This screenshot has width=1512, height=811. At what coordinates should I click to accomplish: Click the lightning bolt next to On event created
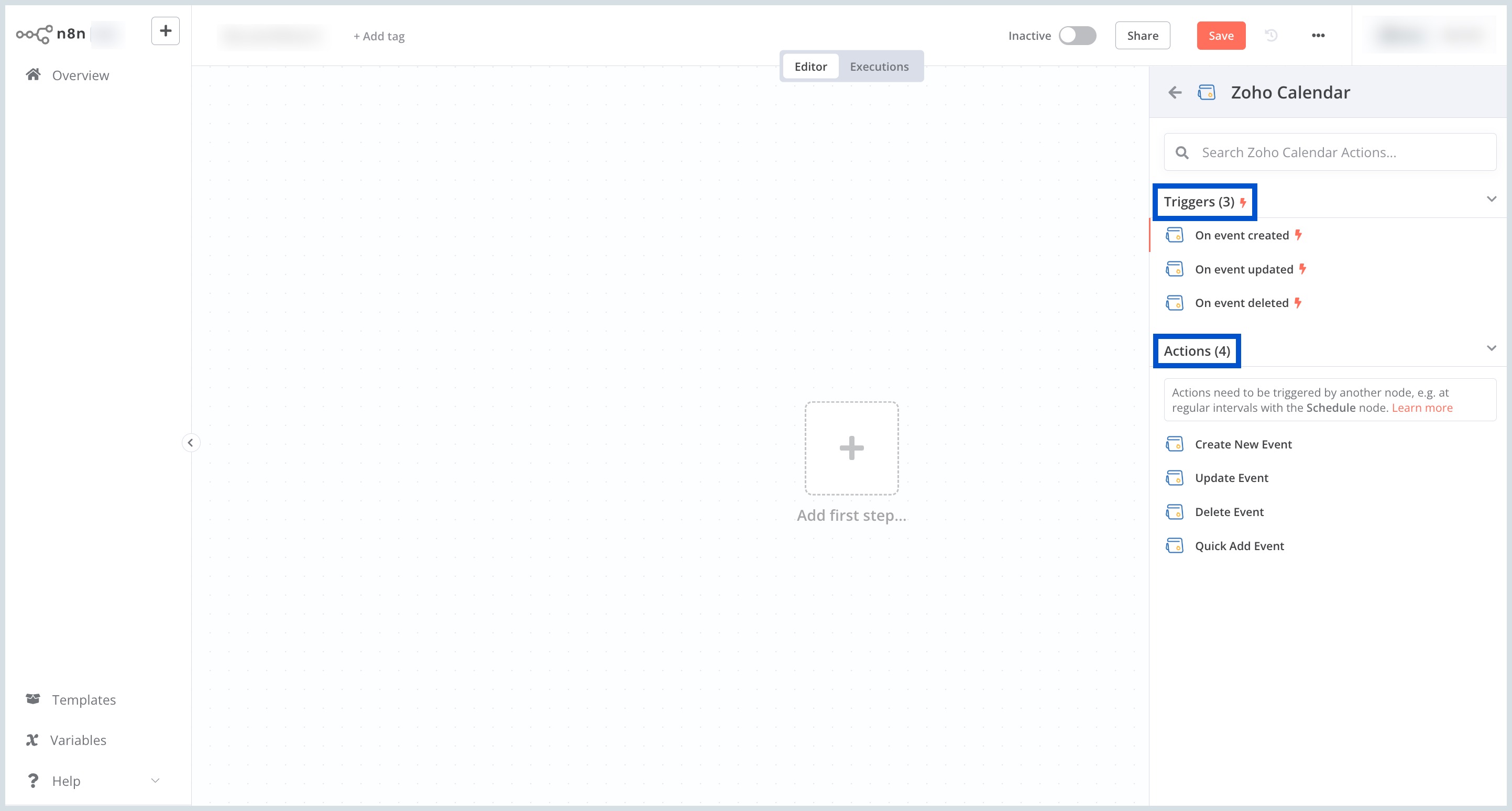pos(1298,235)
